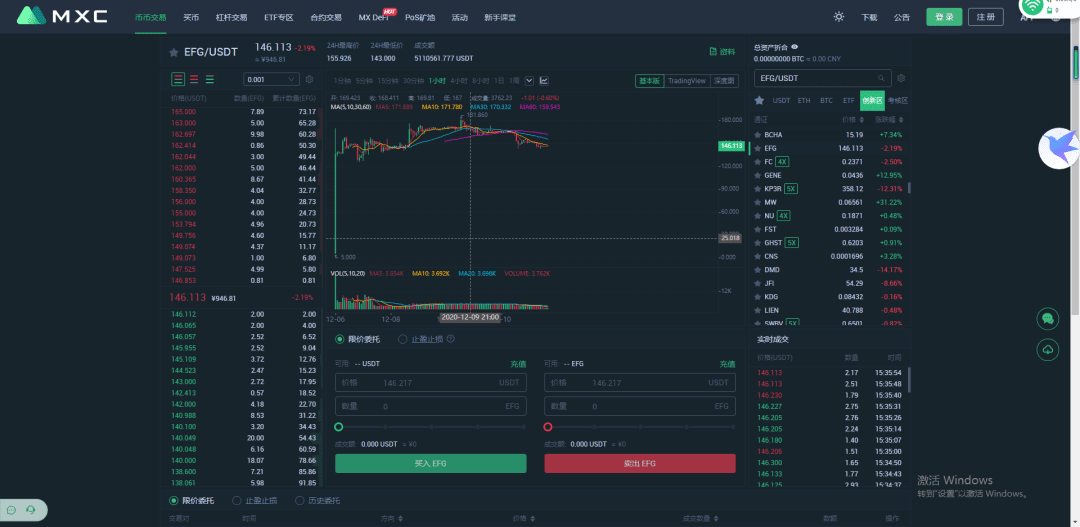Open the green chat support floating icon

coord(1048,318)
